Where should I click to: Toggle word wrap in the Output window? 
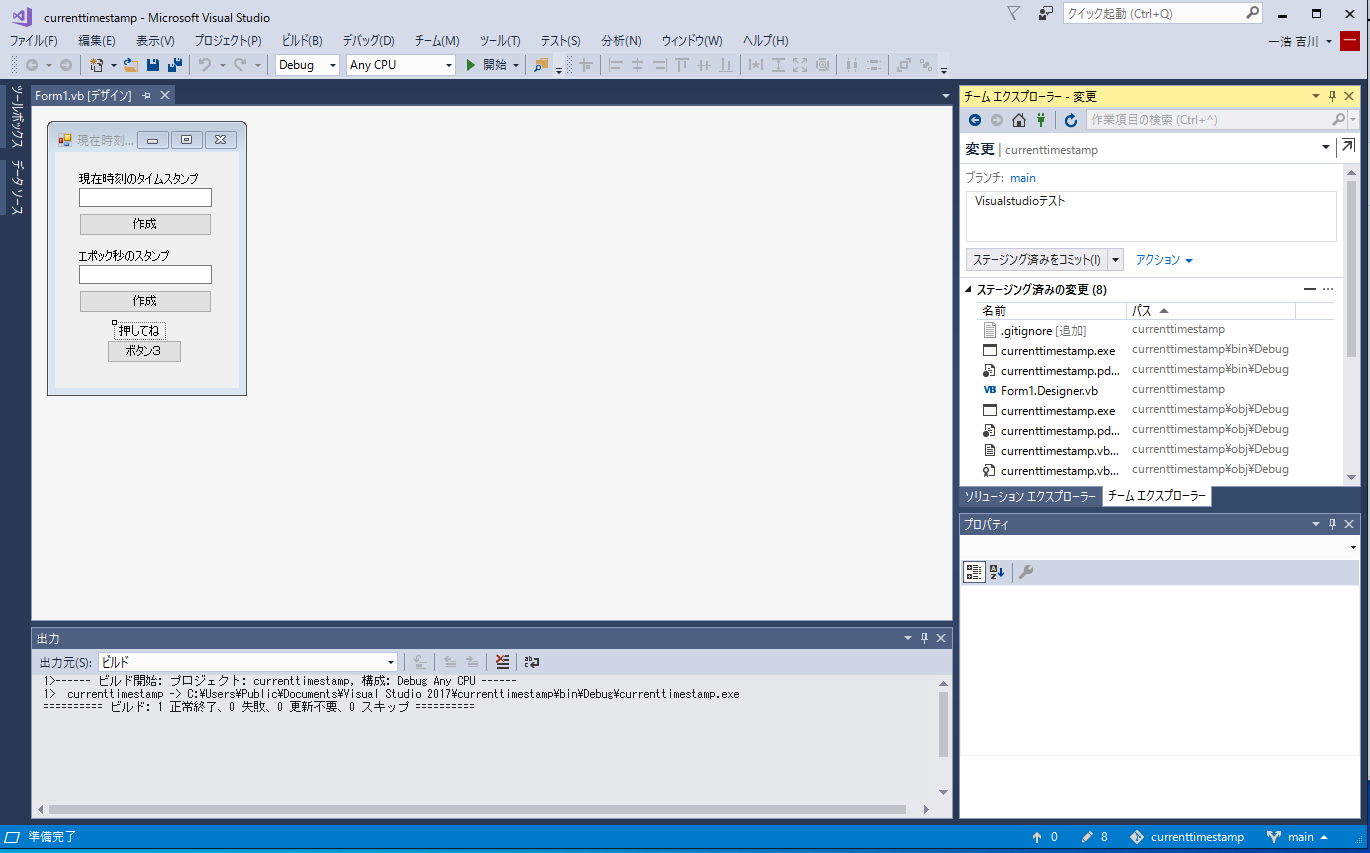[531, 662]
